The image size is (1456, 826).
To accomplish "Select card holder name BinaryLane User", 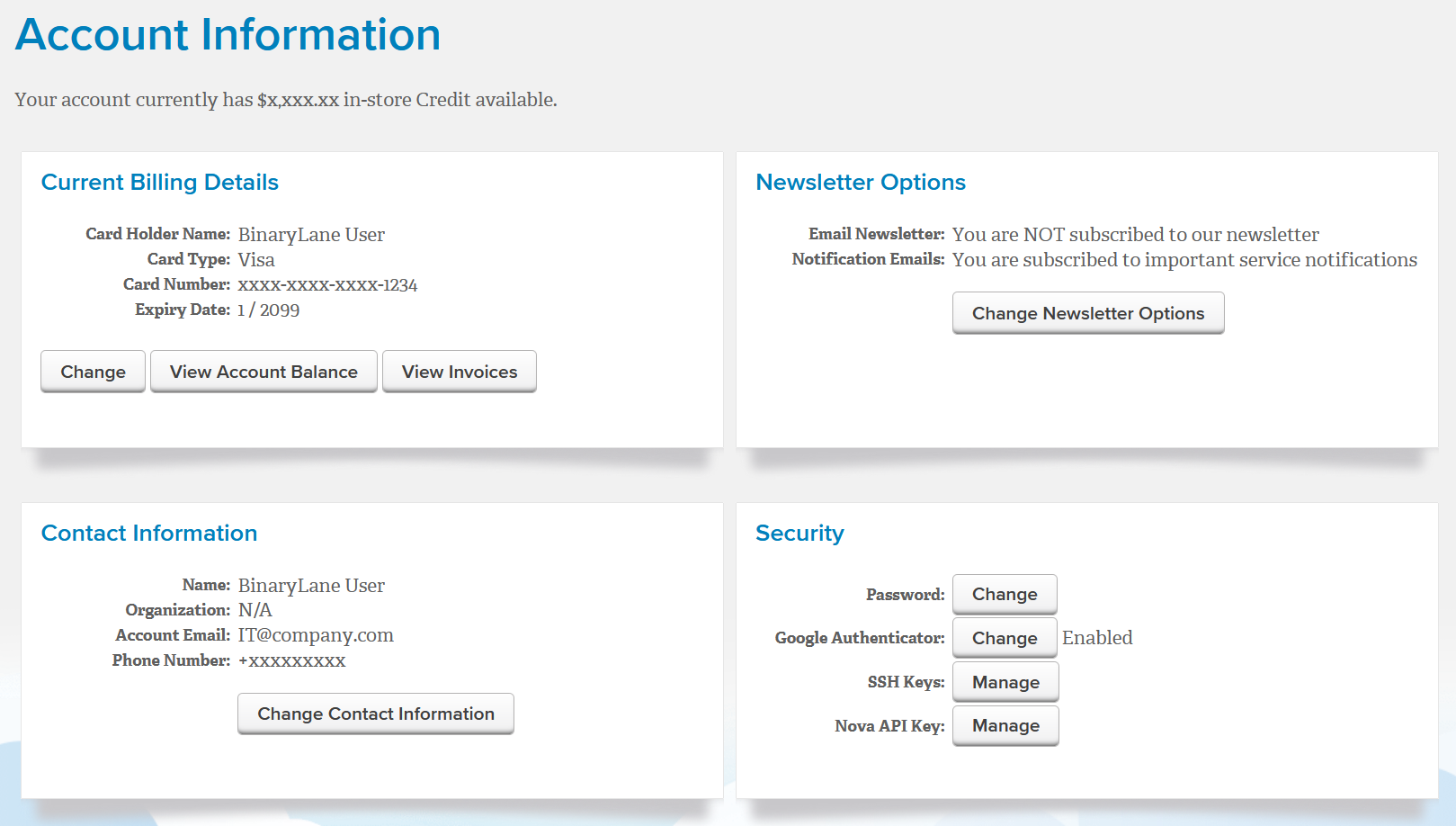I will click(x=311, y=235).
